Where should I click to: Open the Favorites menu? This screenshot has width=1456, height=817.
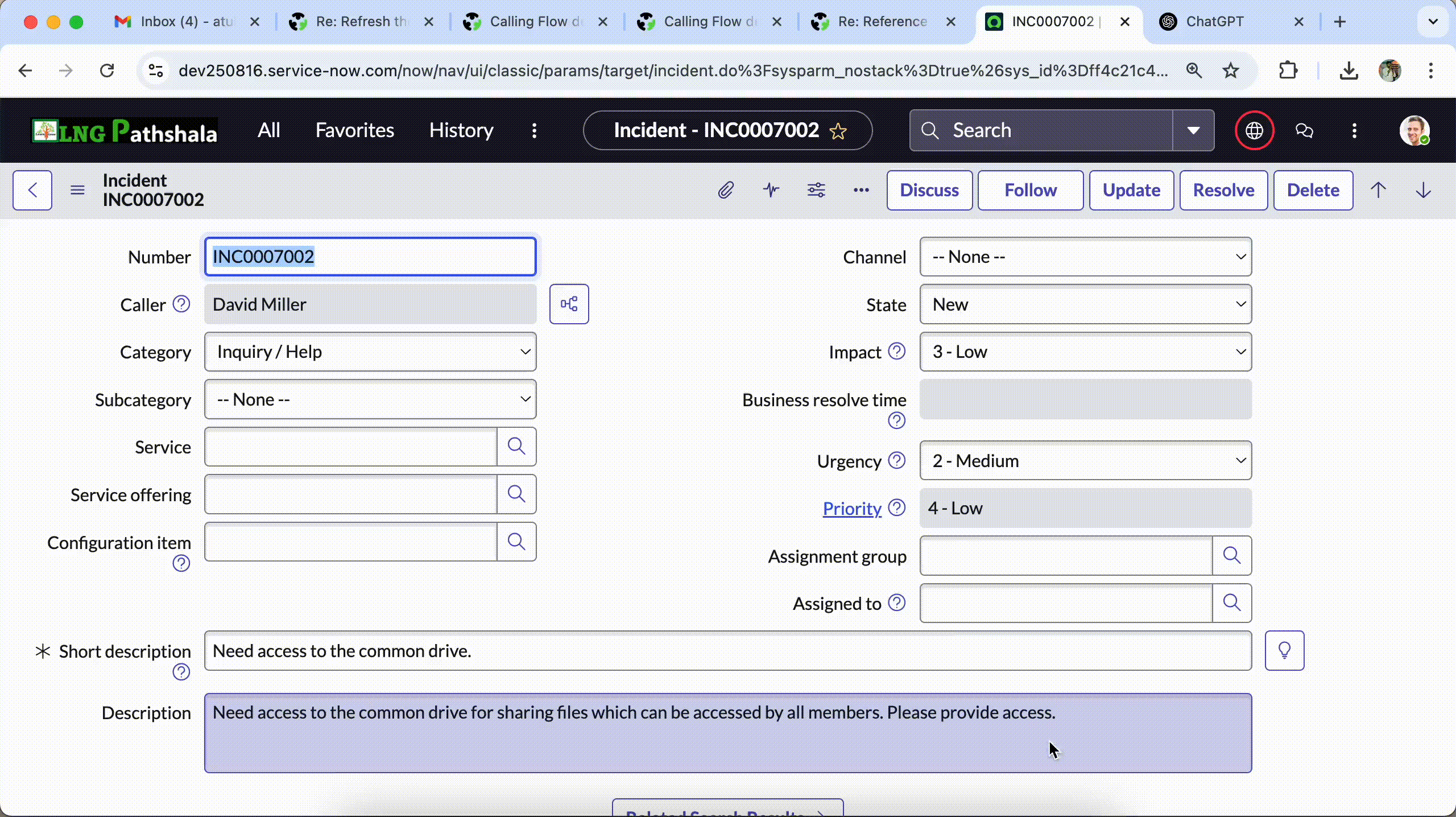coord(354,131)
